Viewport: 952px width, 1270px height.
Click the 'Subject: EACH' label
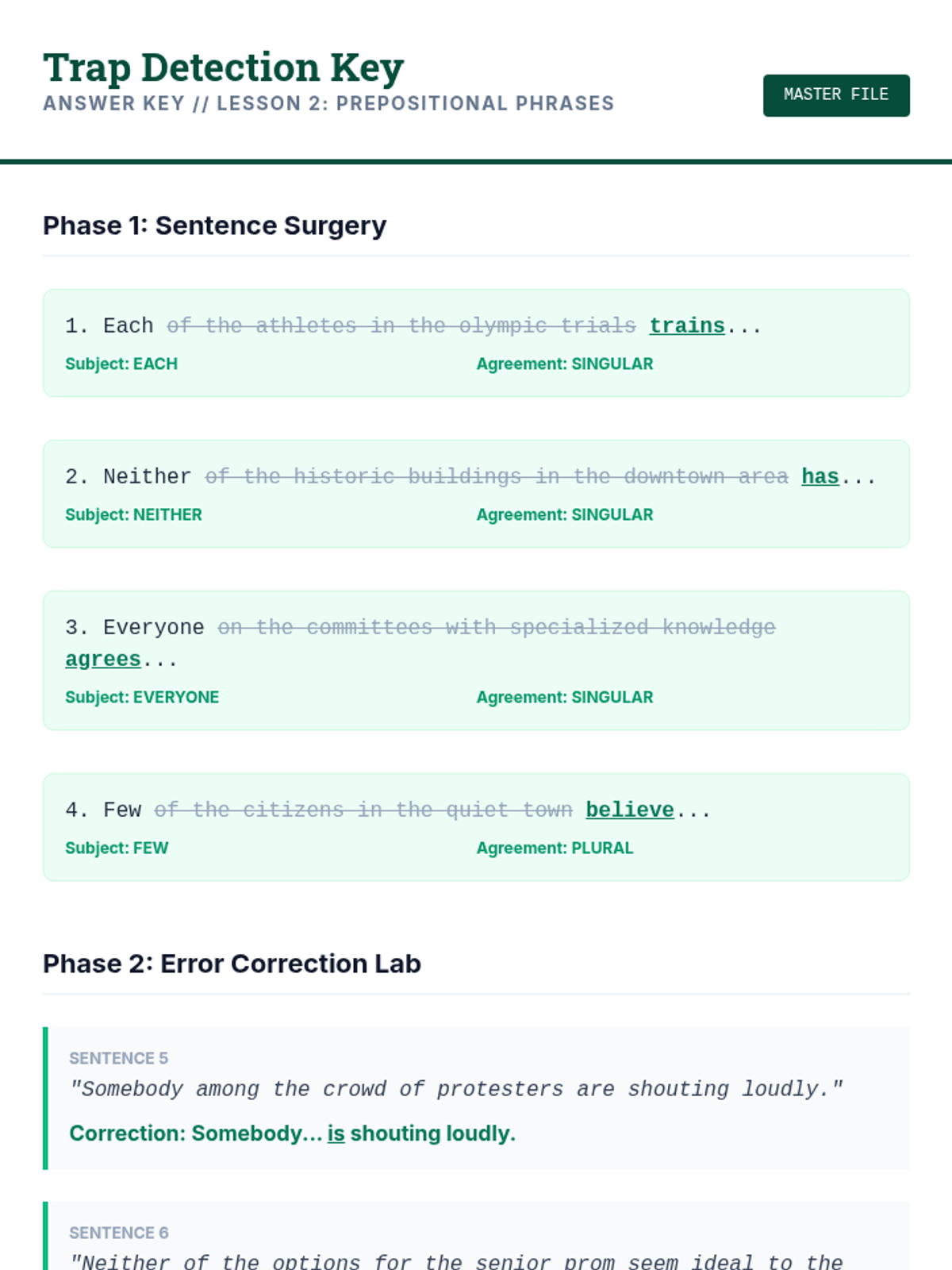[x=121, y=364]
